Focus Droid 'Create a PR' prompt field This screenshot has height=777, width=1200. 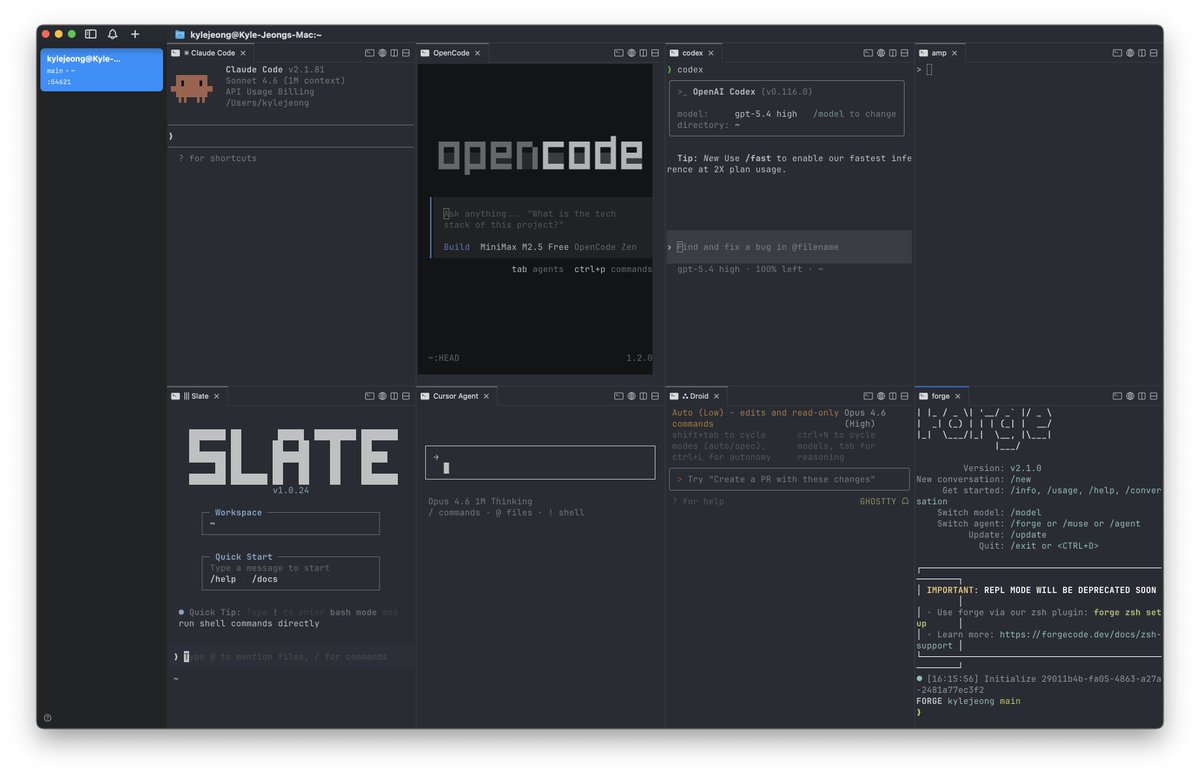789,479
